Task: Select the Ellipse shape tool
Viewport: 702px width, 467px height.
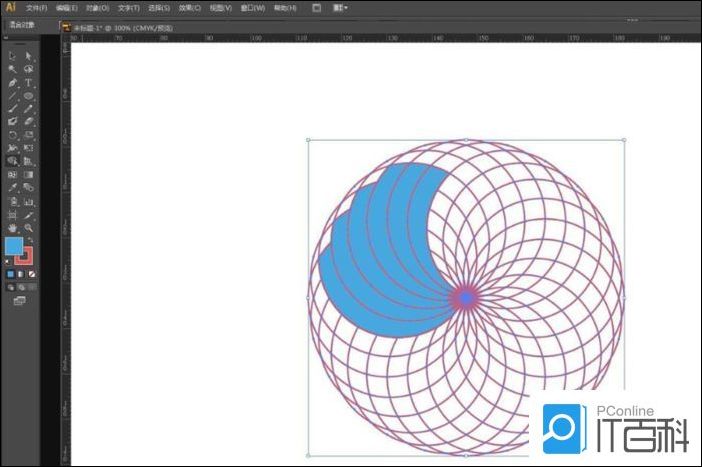Action: [29, 96]
